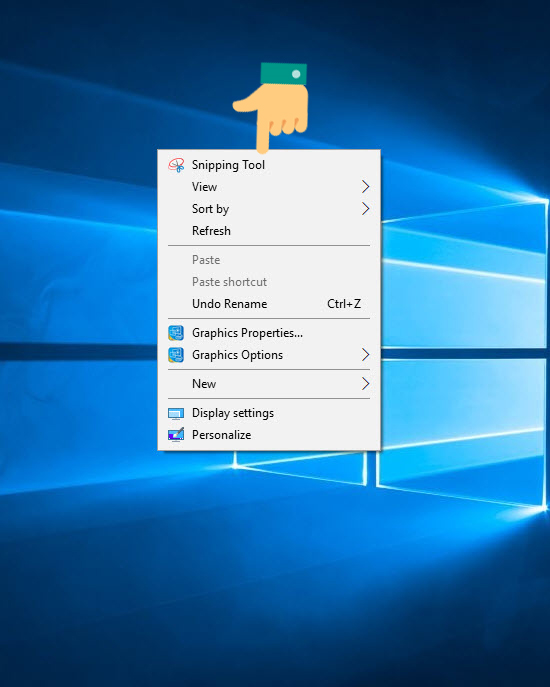This screenshot has width=550, height=687.
Task: Click the Personalize icon
Action: [x=176, y=435]
